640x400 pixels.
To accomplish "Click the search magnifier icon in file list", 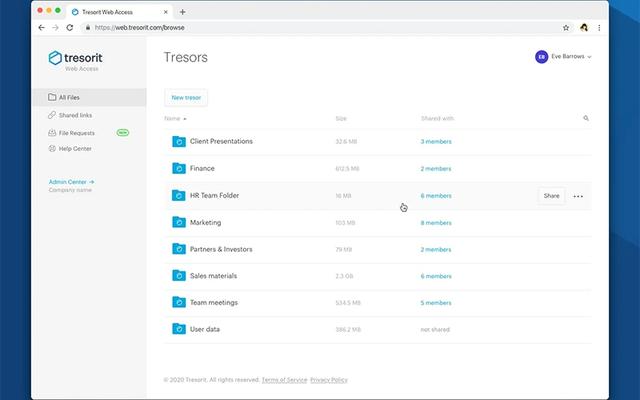I will (586, 118).
